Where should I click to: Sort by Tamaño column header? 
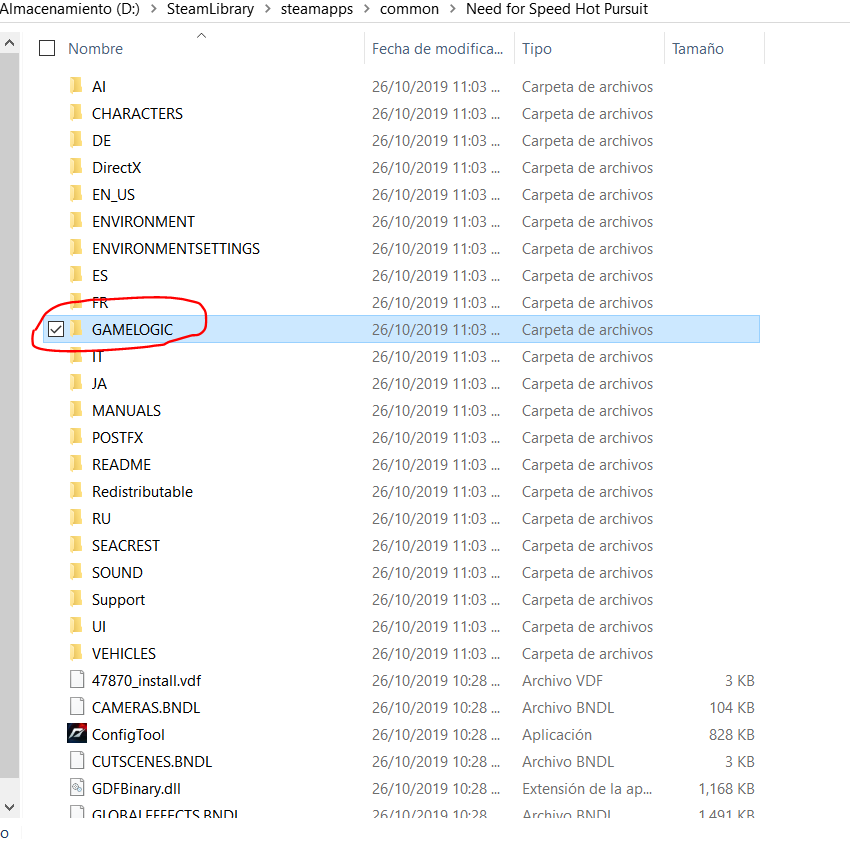coord(698,49)
